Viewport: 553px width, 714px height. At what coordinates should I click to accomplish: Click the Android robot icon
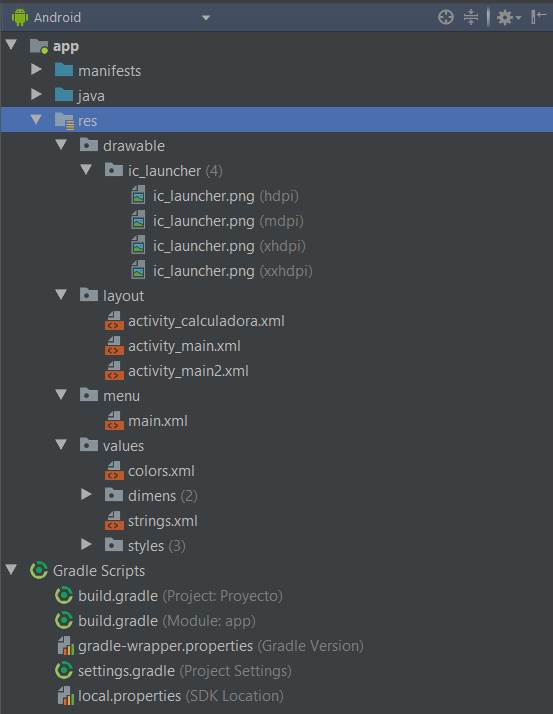pos(20,18)
